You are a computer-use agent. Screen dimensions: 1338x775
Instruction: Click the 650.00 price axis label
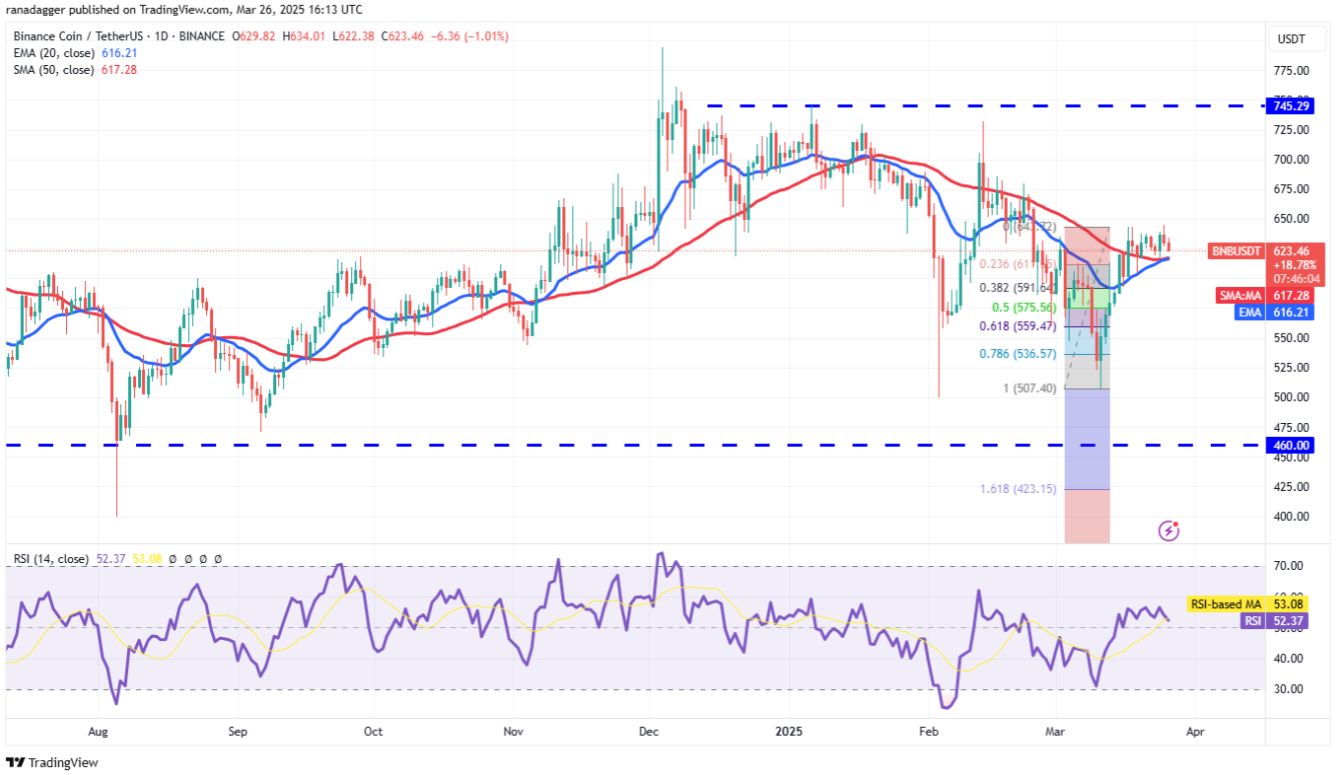(1291, 219)
